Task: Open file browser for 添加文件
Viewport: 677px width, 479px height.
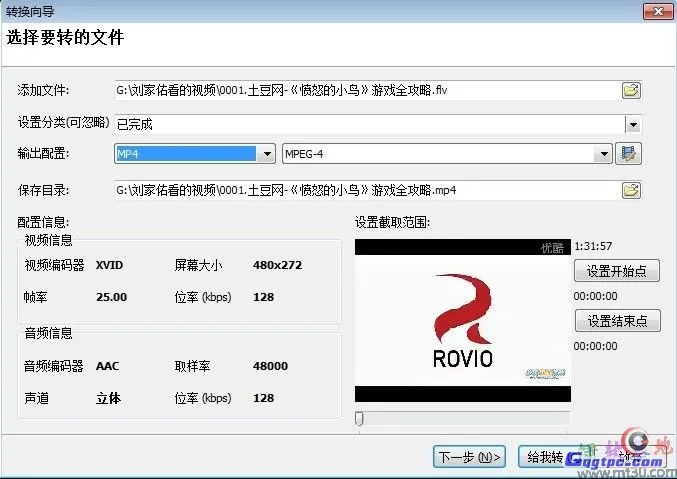Action: point(631,90)
